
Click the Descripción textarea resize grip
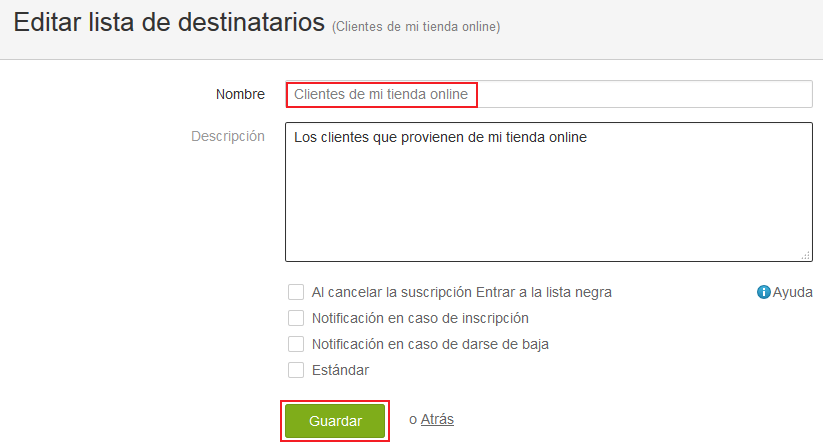click(x=806, y=256)
